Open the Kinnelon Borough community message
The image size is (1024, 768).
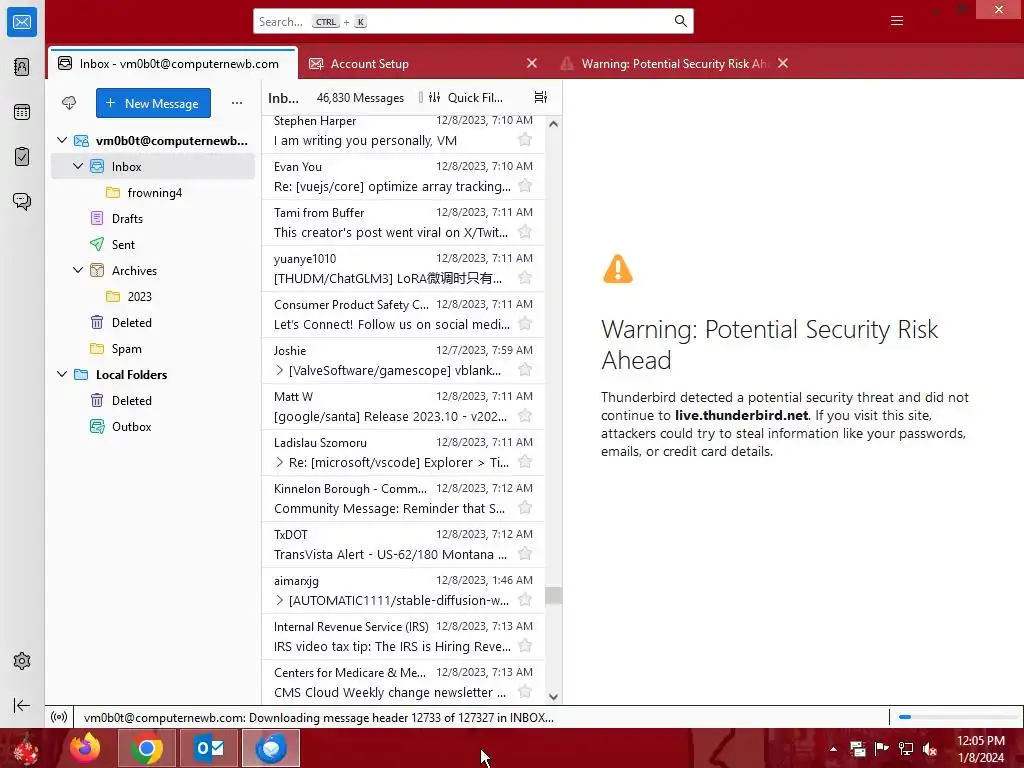(x=403, y=498)
